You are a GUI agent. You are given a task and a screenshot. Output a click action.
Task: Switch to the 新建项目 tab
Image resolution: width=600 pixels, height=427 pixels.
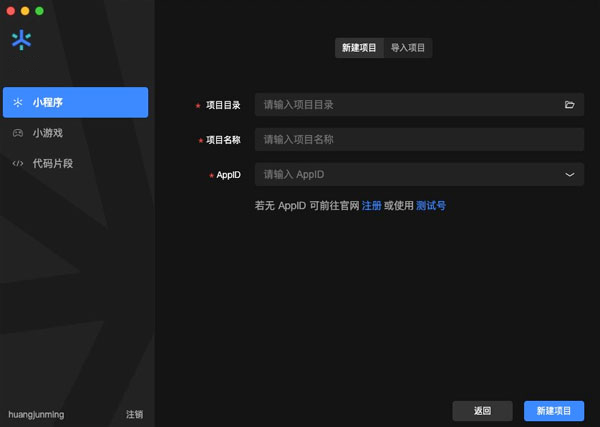click(x=359, y=48)
